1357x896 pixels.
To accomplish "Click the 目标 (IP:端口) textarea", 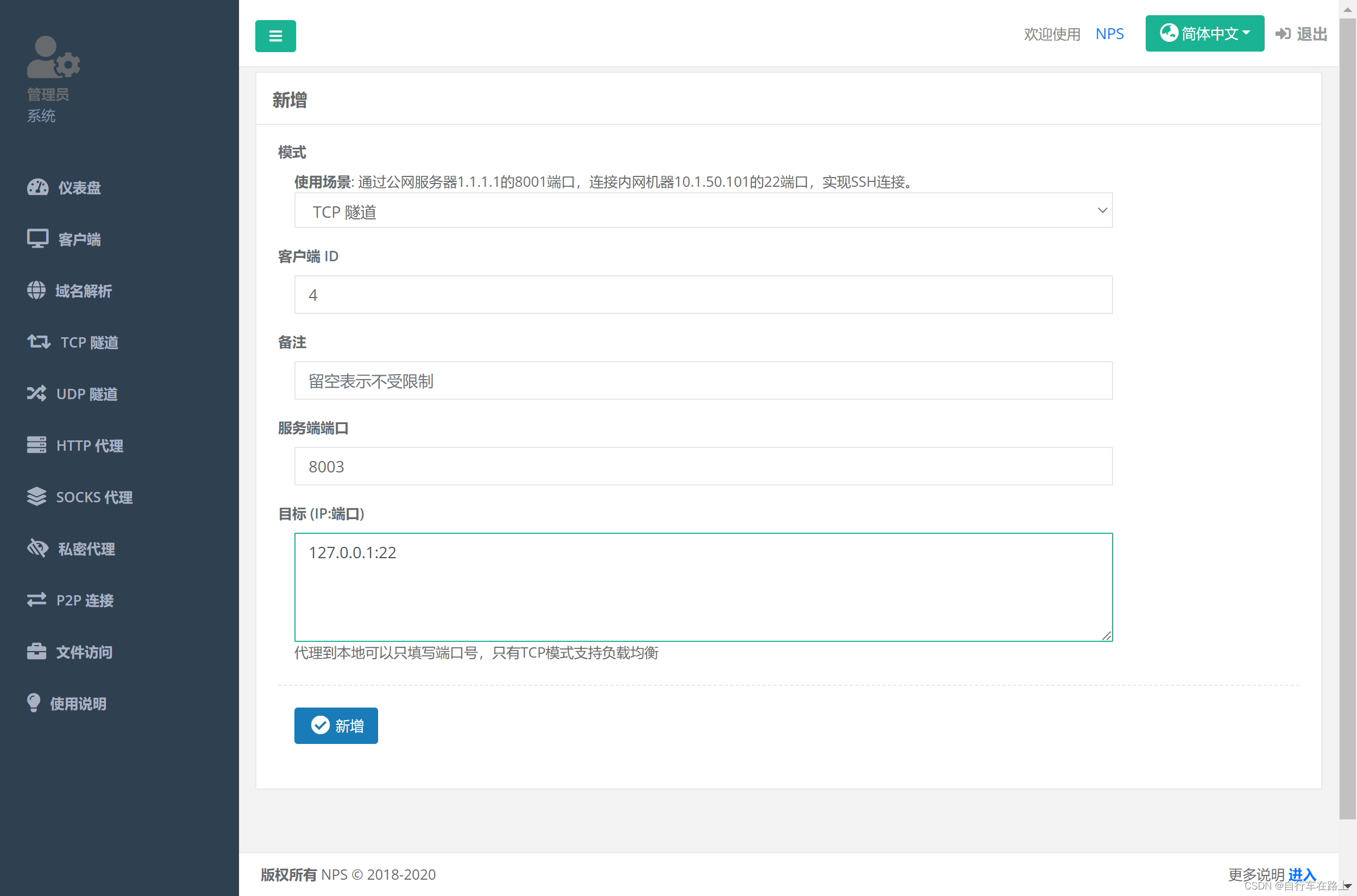I will coord(703,587).
